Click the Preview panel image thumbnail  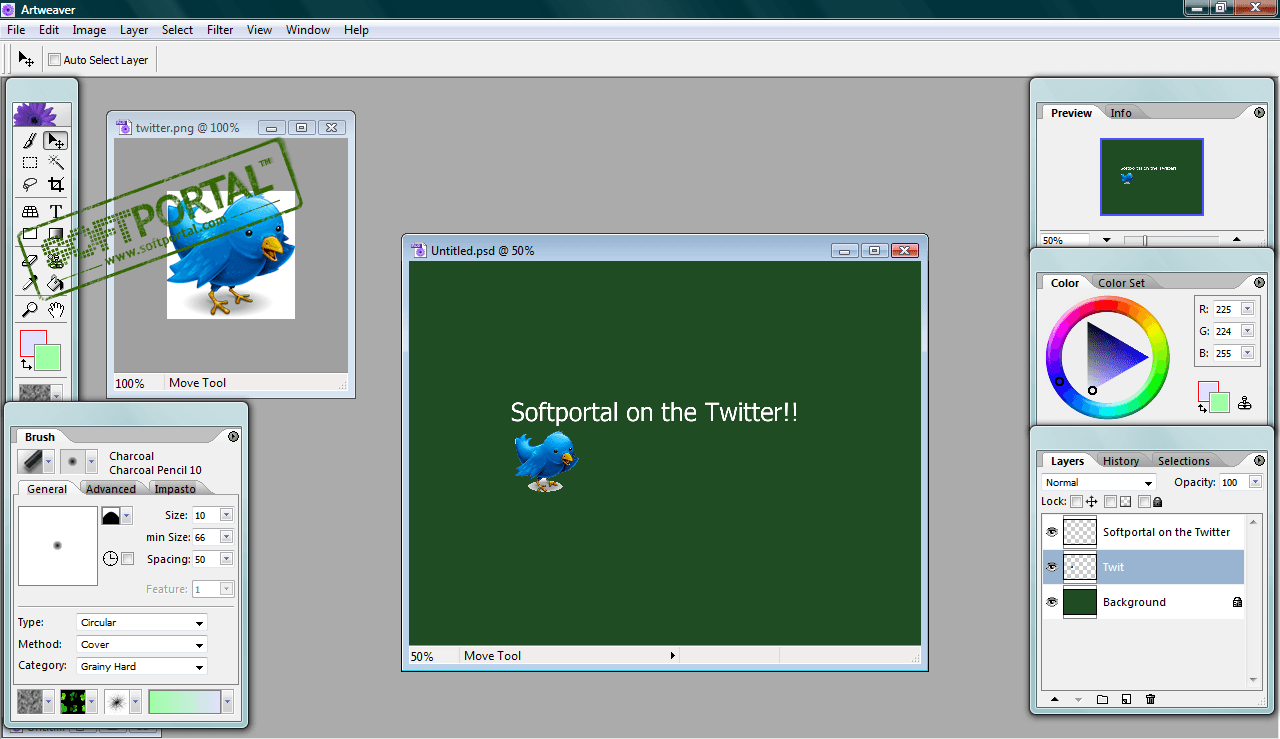1152,177
